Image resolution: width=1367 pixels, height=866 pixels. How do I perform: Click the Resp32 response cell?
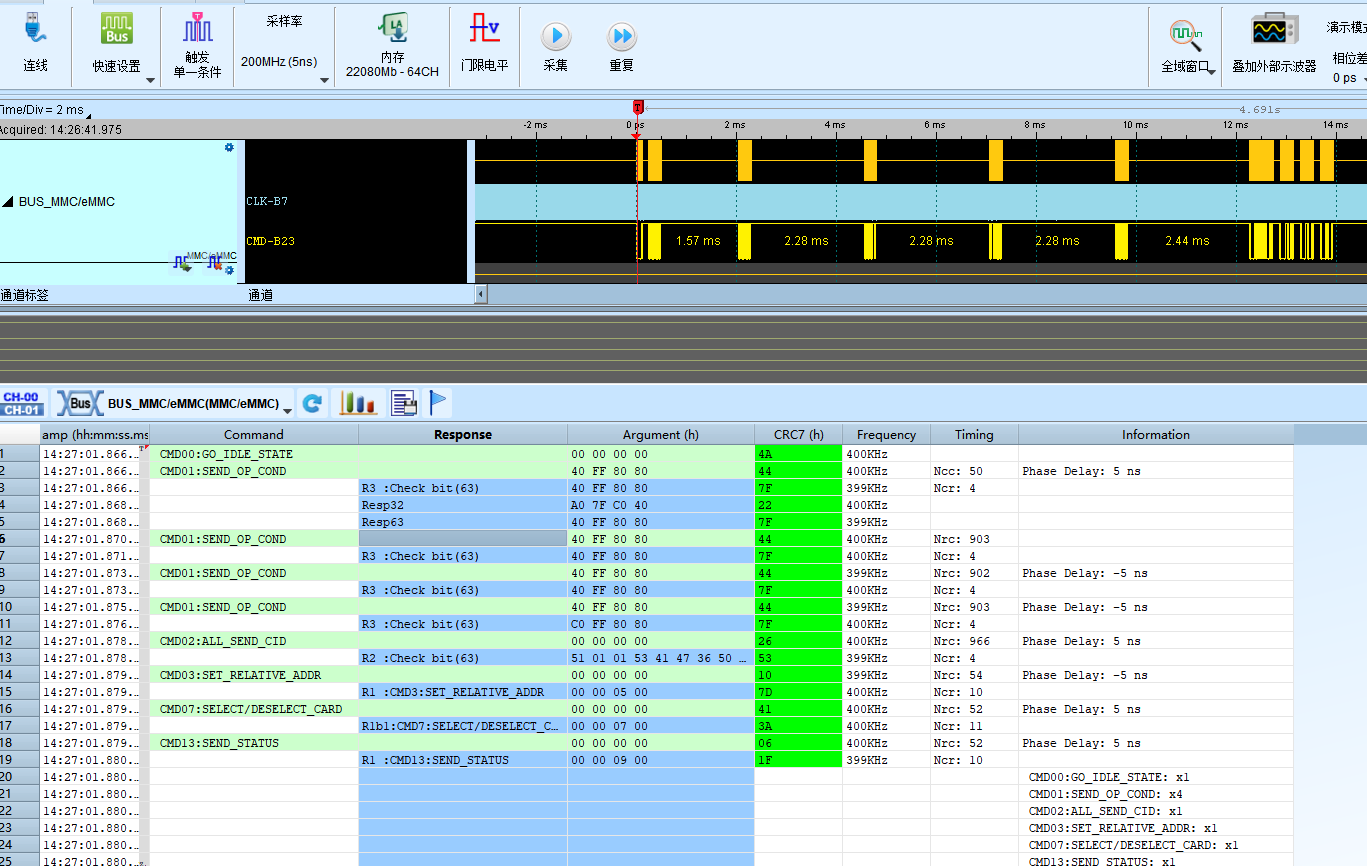click(463, 505)
